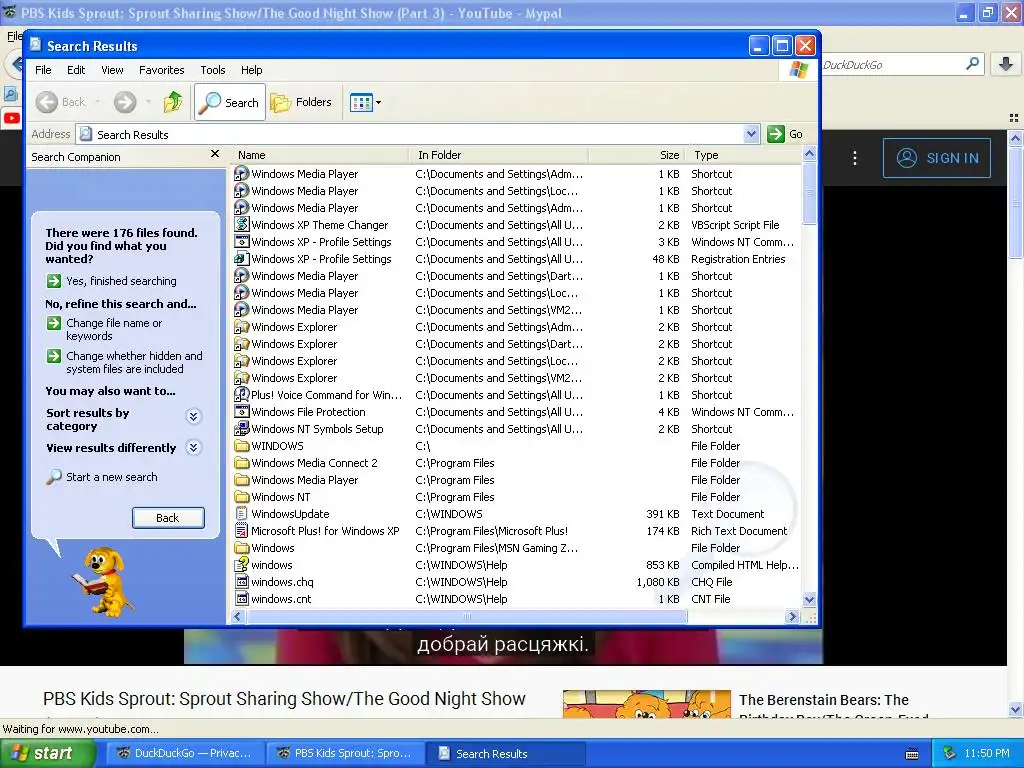Click SIGN IN on YouTube page
This screenshot has width=1024, height=768.
click(x=936, y=158)
